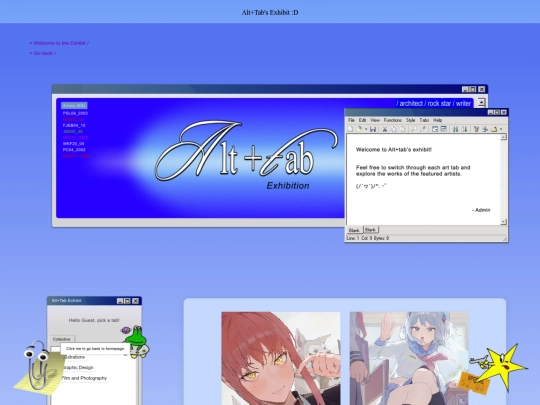The width and height of the screenshot is (540, 405).
Task: Click the green frog alien character
Action: coord(136,341)
